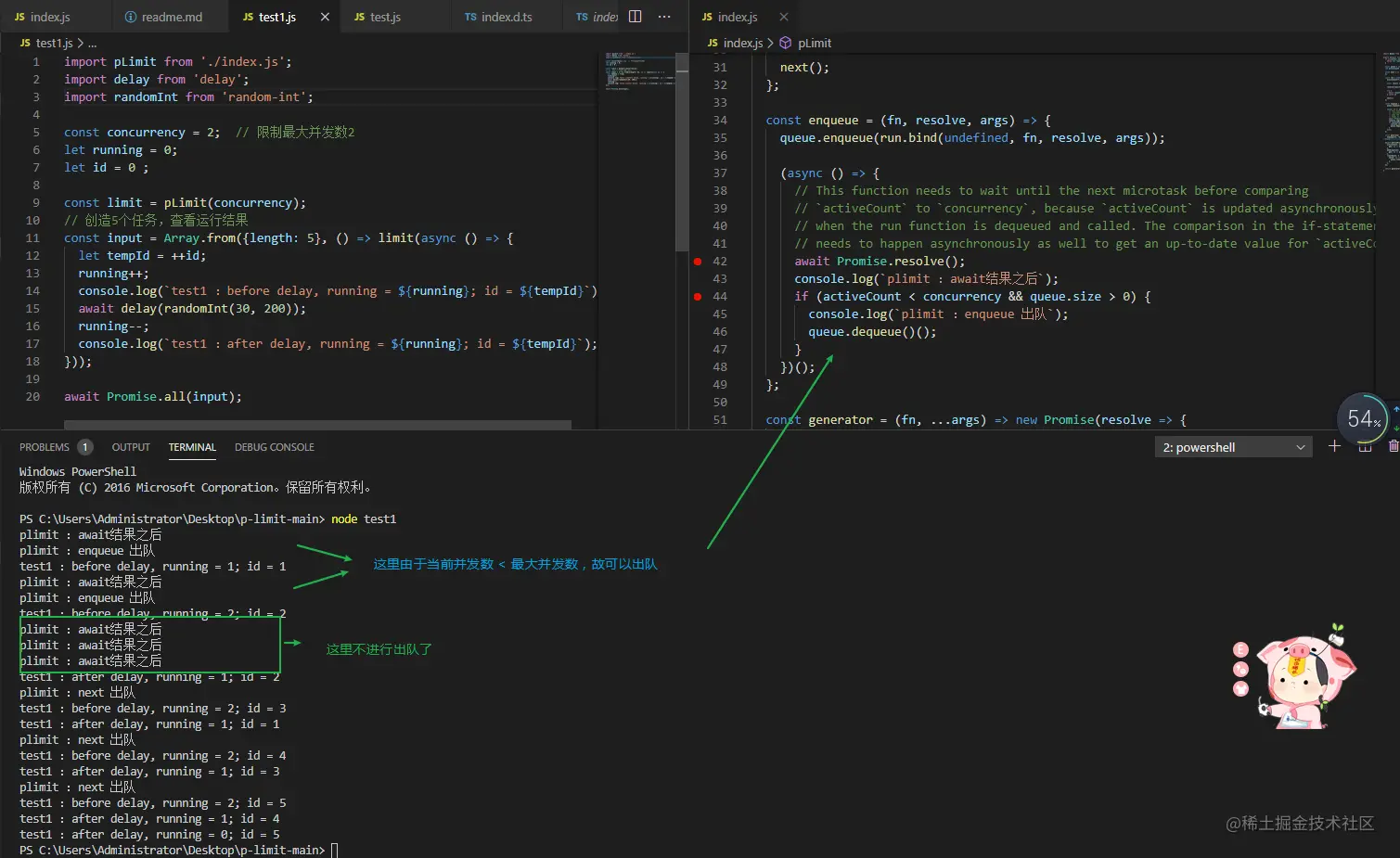Open the '2: powershell' terminal selector dropdown
The width and height of the screenshot is (1400, 858).
tap(1233, 447)
